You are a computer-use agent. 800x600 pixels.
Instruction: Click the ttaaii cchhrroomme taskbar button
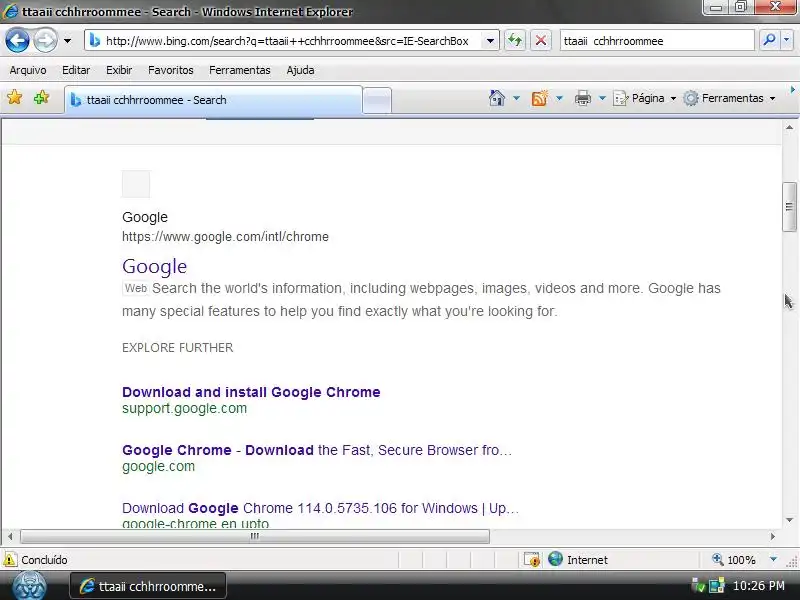[148, 586]
